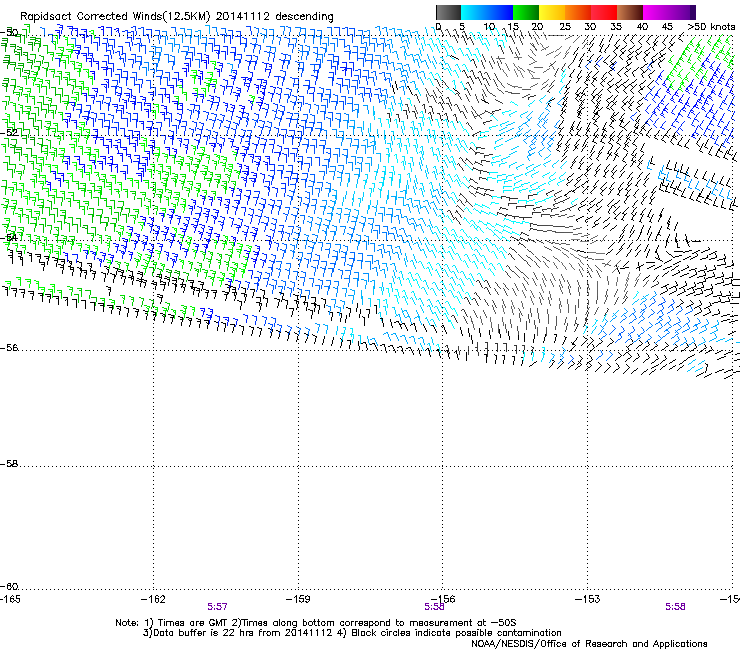Pick the gray 0-5 knots color band
740x650 pixels.
448,12
